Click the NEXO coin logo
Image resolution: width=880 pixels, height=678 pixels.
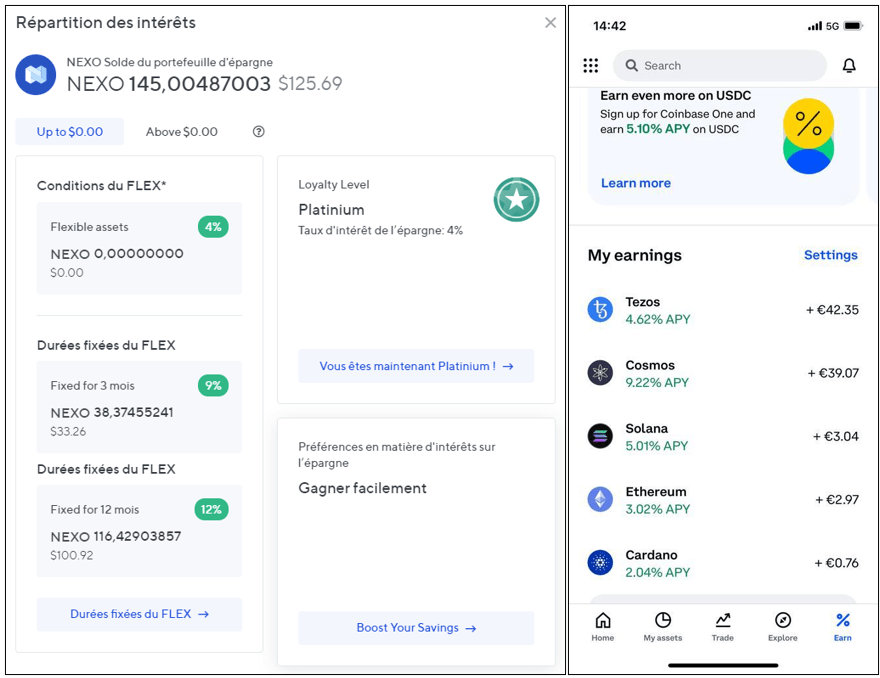pos(35,75)
